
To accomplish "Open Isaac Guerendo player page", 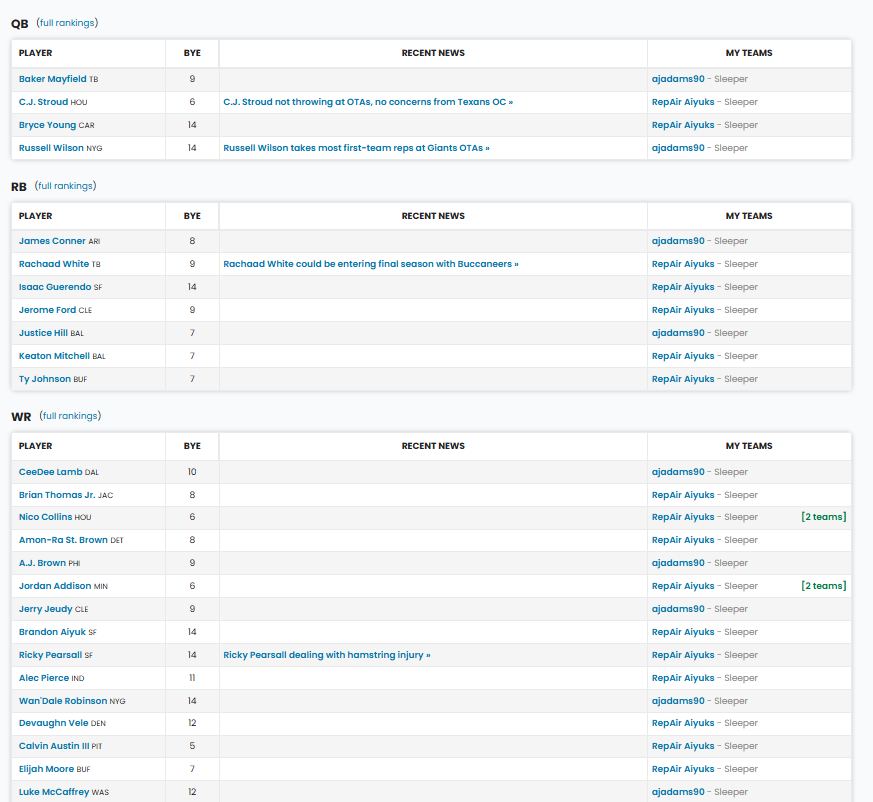I will [55, 287].
